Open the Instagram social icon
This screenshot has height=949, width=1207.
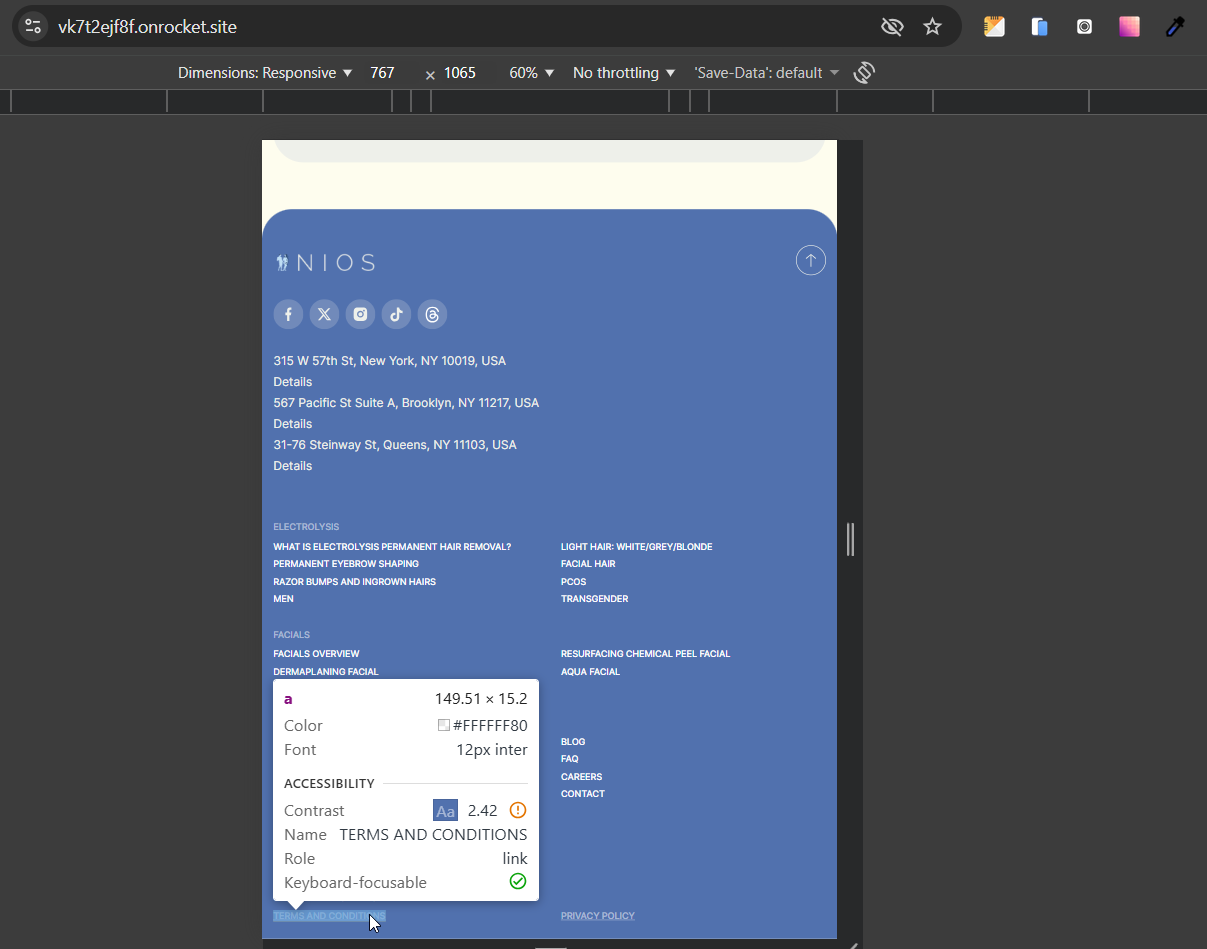click(x=360, y=314)
